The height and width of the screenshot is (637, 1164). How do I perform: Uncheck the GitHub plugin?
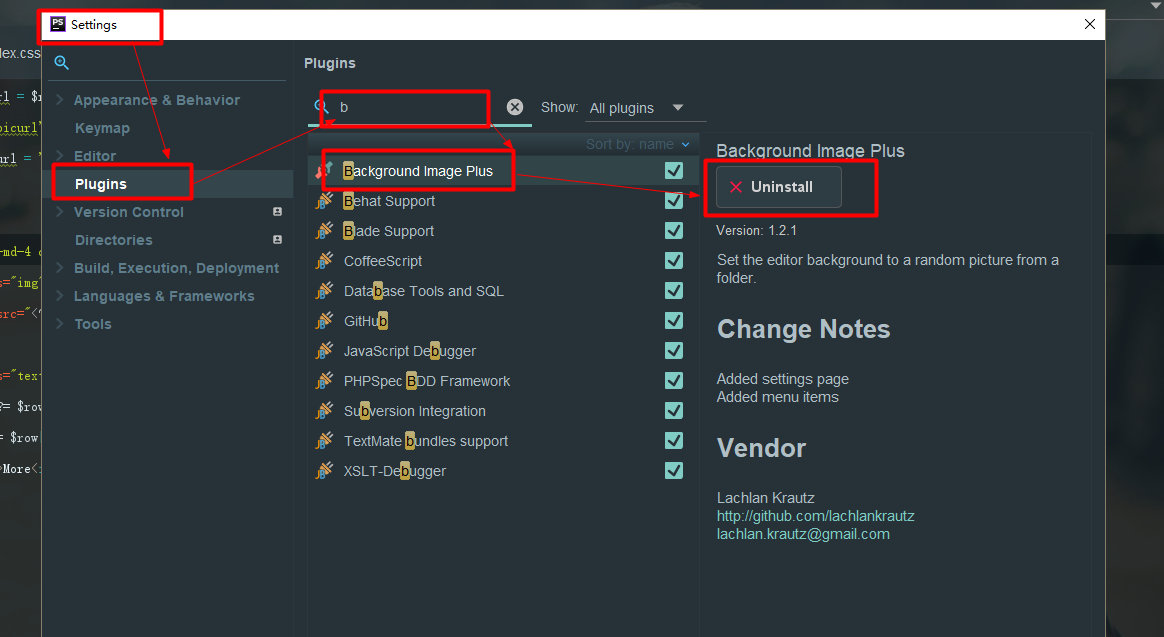(x=674, y=321)
